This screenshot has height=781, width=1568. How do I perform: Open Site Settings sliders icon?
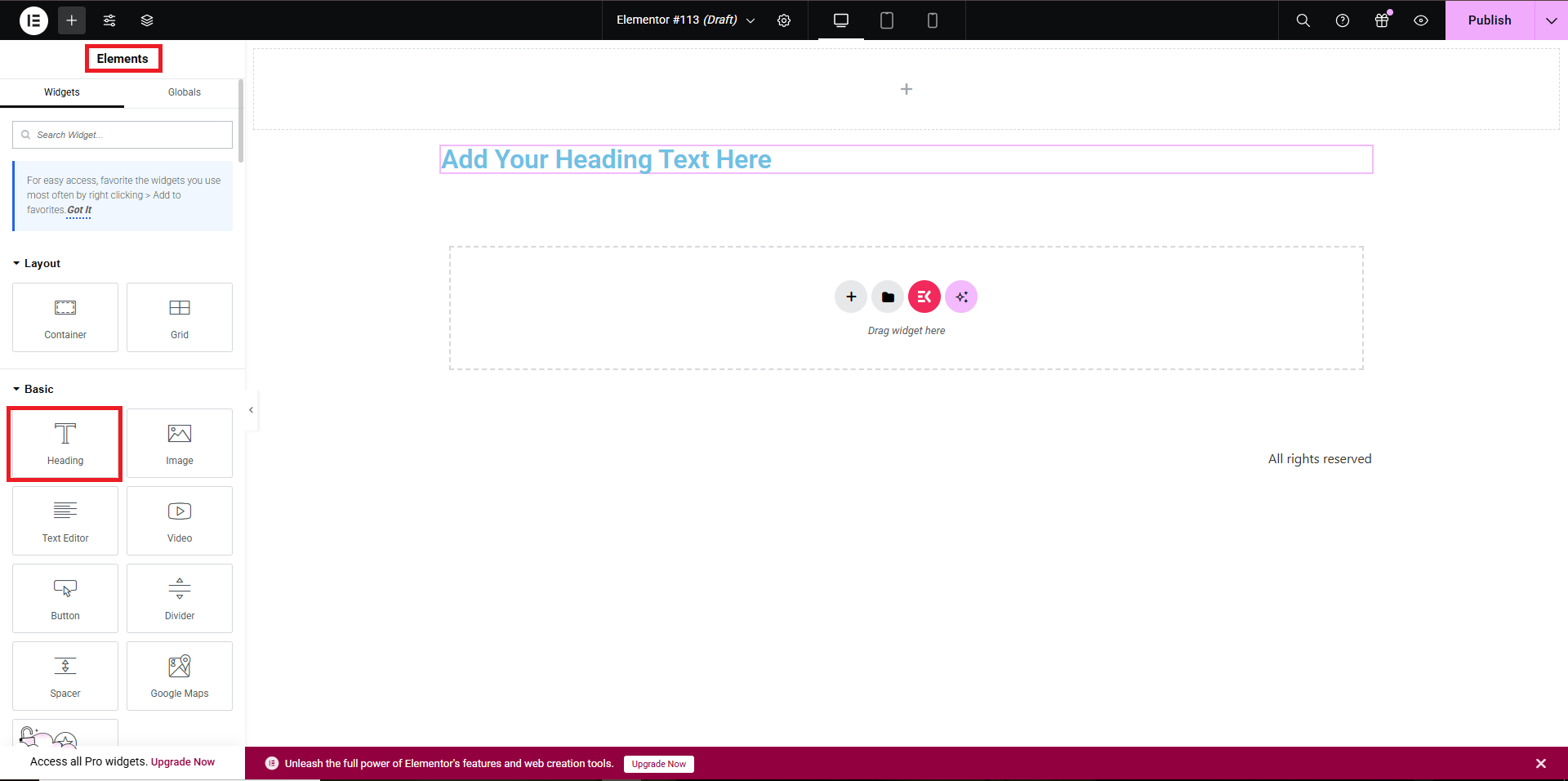pyautogui.click(x=109, y=20)
